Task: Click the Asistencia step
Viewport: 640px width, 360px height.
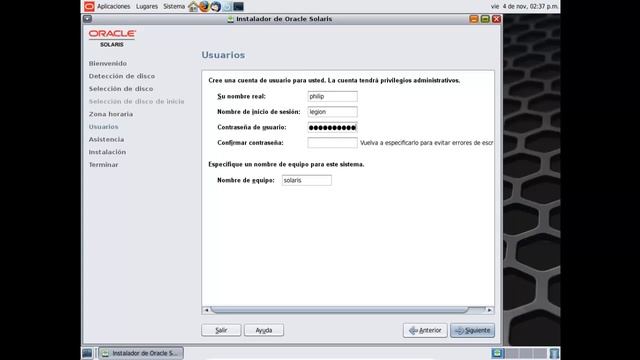Action: pos(106,140)
